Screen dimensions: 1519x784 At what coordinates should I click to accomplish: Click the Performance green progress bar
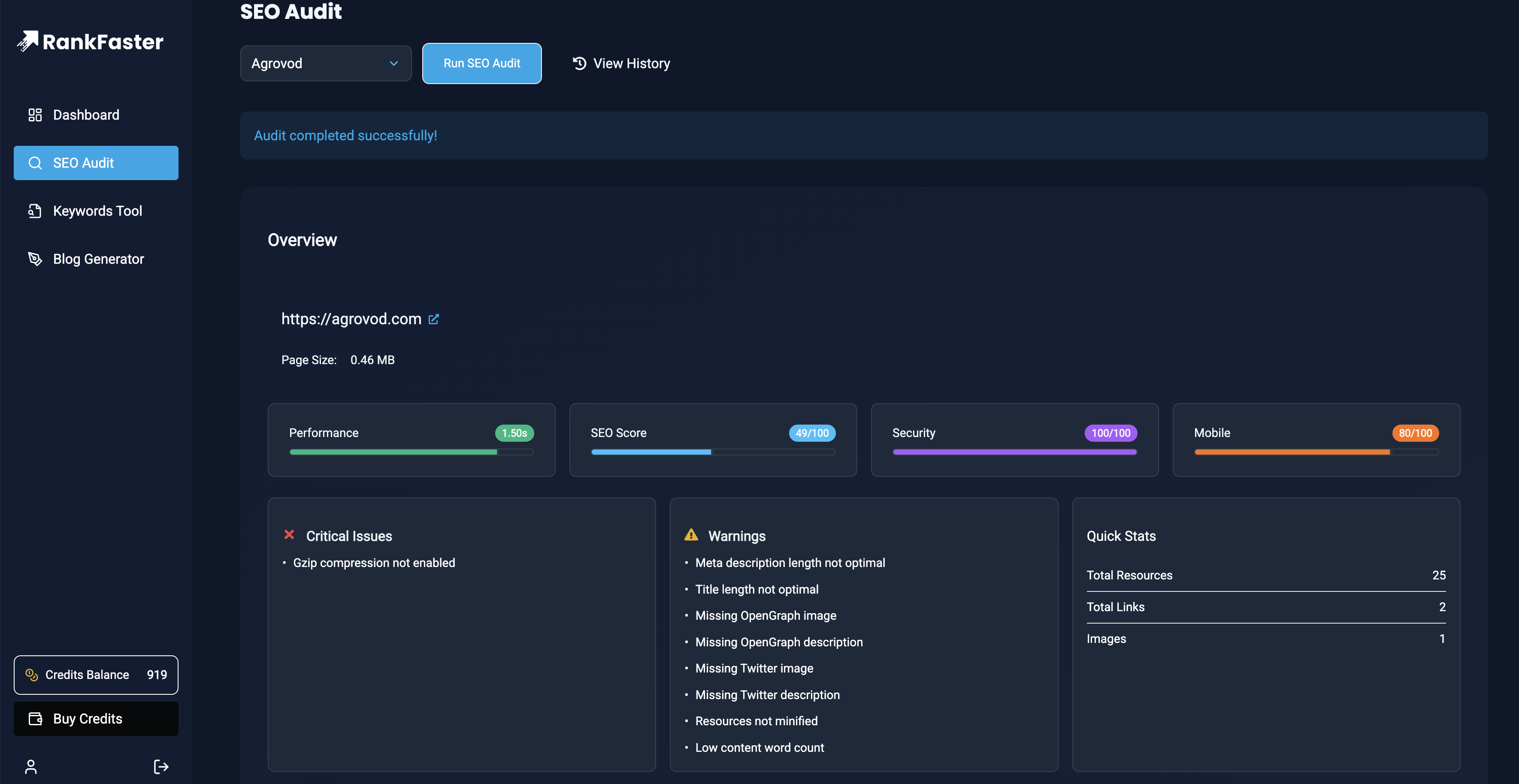pos(412,452)
